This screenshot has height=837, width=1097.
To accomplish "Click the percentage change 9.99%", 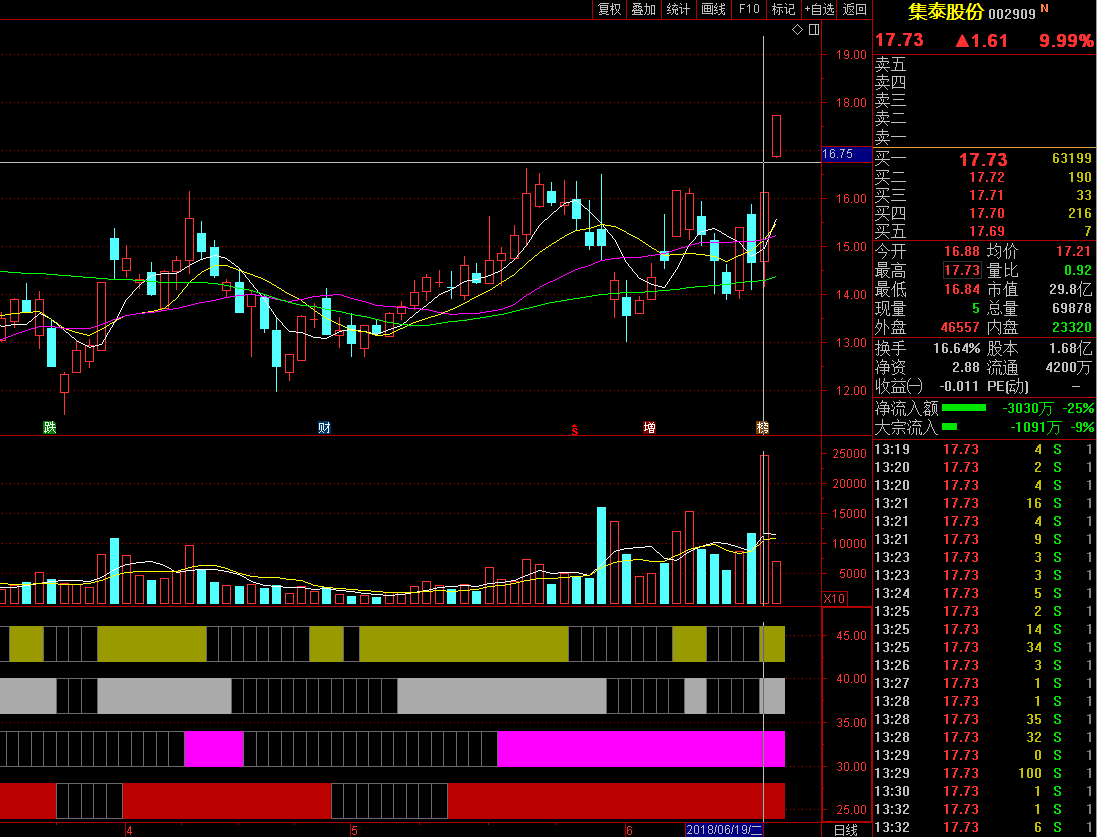I will click(1066, 41).
